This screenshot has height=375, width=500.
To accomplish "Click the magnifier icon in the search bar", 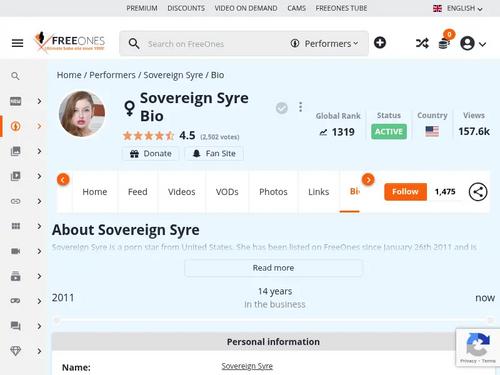I will pos(134,44).
